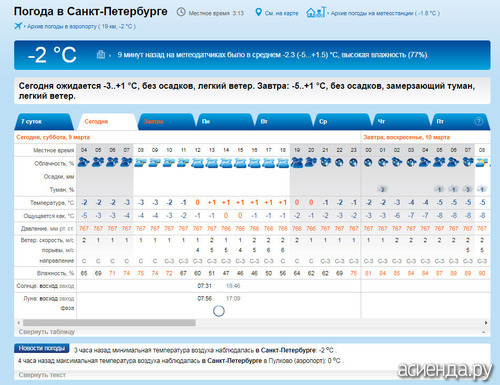The width and height of the screenshot is (500, 385).
Task: Collapse the news via Свернуть текст
Action: coord(42,375)
